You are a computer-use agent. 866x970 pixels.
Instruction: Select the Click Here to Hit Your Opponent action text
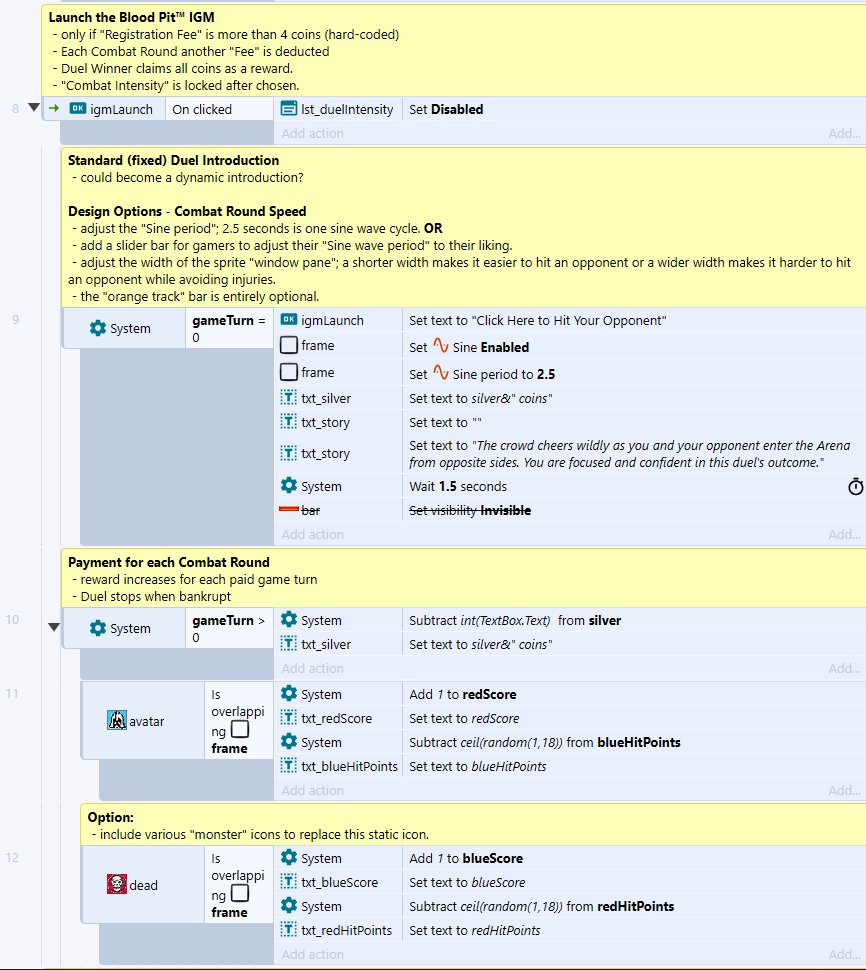[538, 320]
